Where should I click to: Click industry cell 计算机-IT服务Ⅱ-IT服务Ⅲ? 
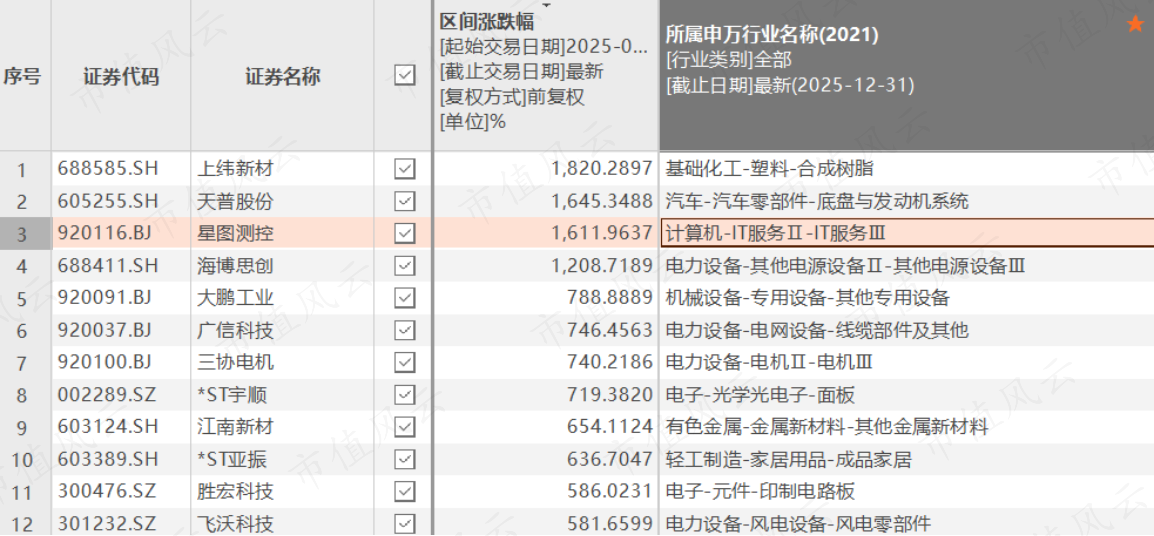point(775,233)
